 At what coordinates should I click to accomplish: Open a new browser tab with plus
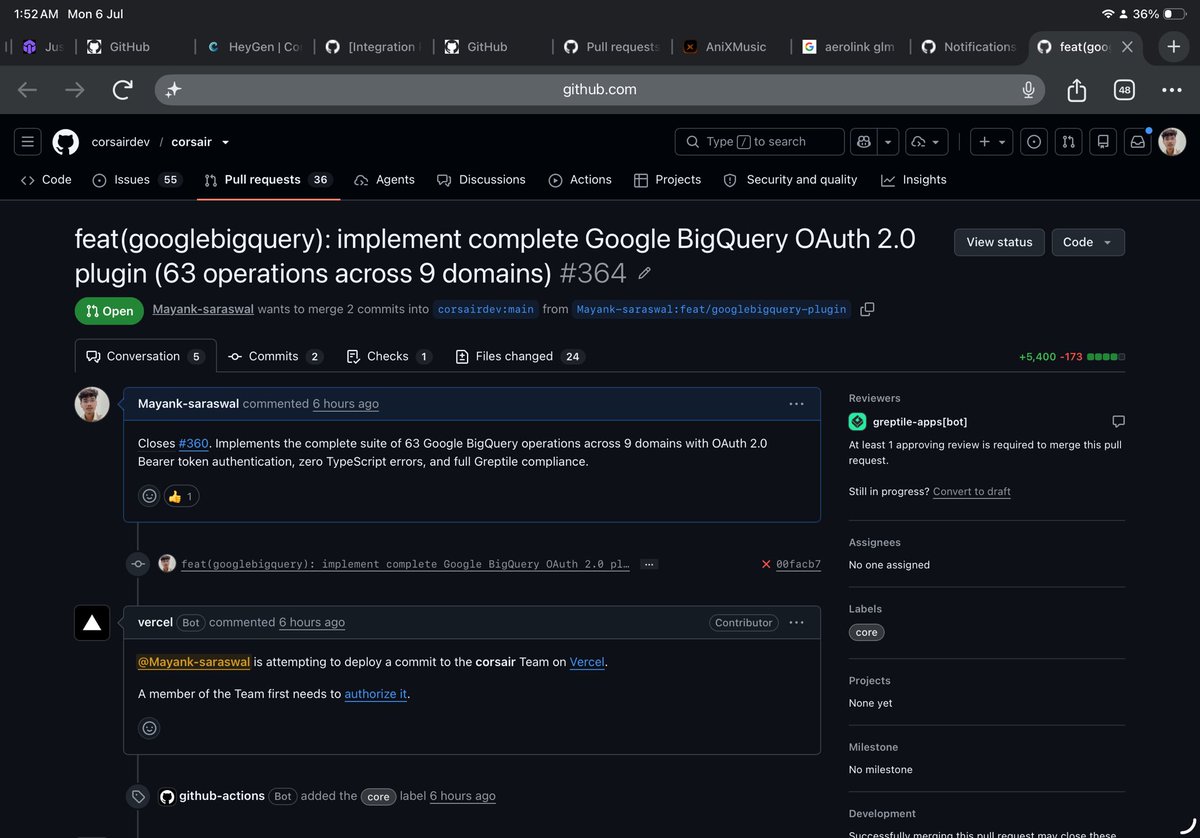[1174, 47]
